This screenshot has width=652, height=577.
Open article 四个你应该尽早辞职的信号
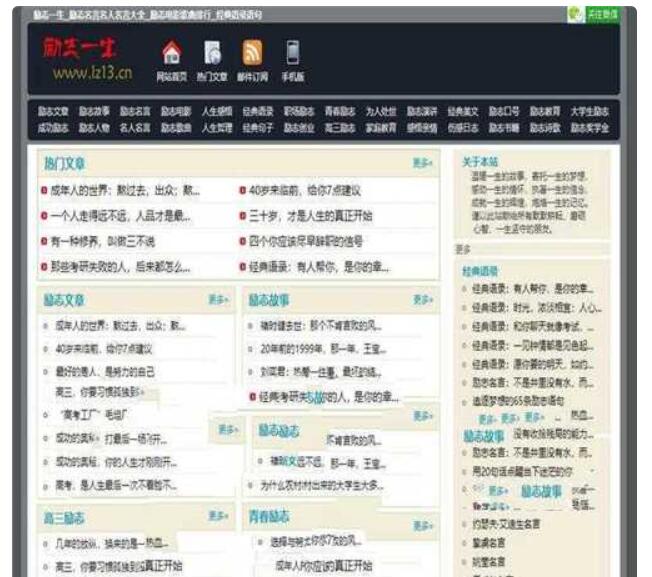pos(310,241)
